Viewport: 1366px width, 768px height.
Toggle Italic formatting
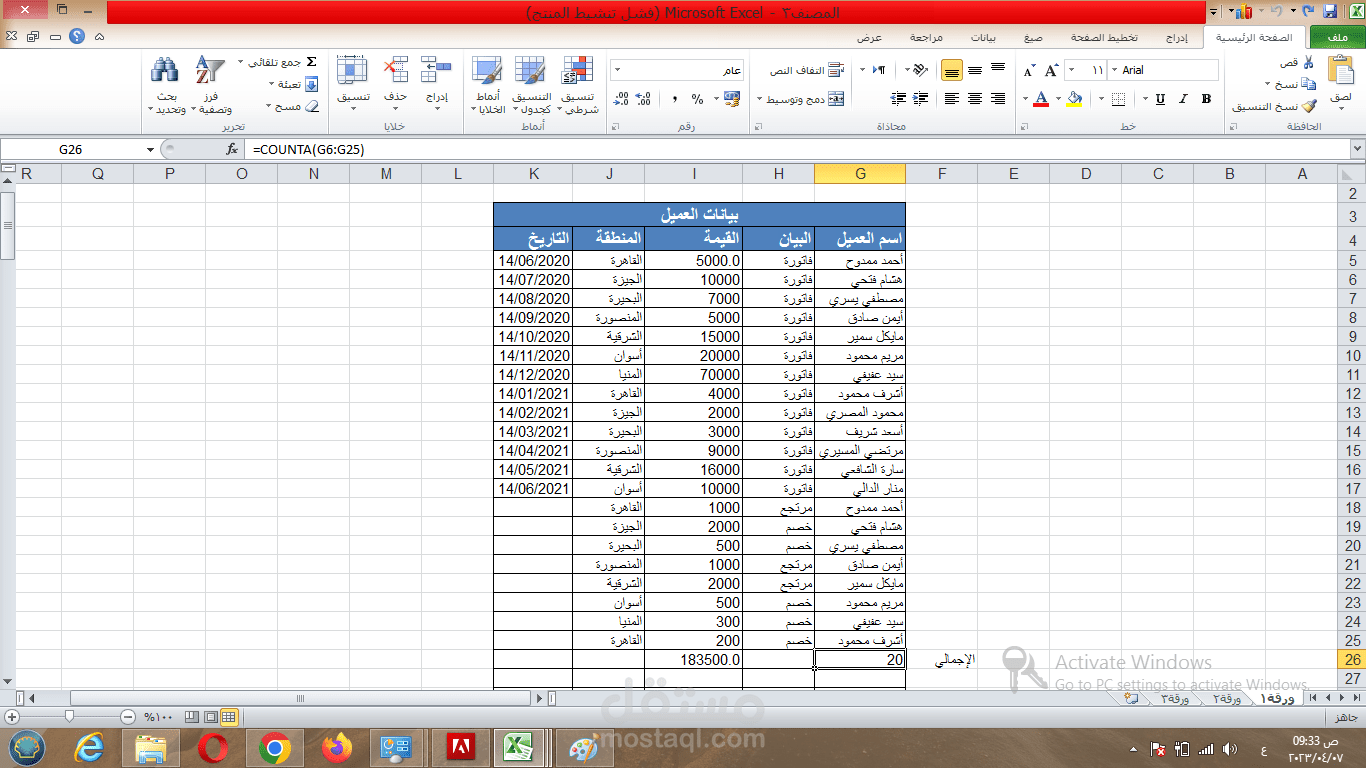click(1183, 99)
